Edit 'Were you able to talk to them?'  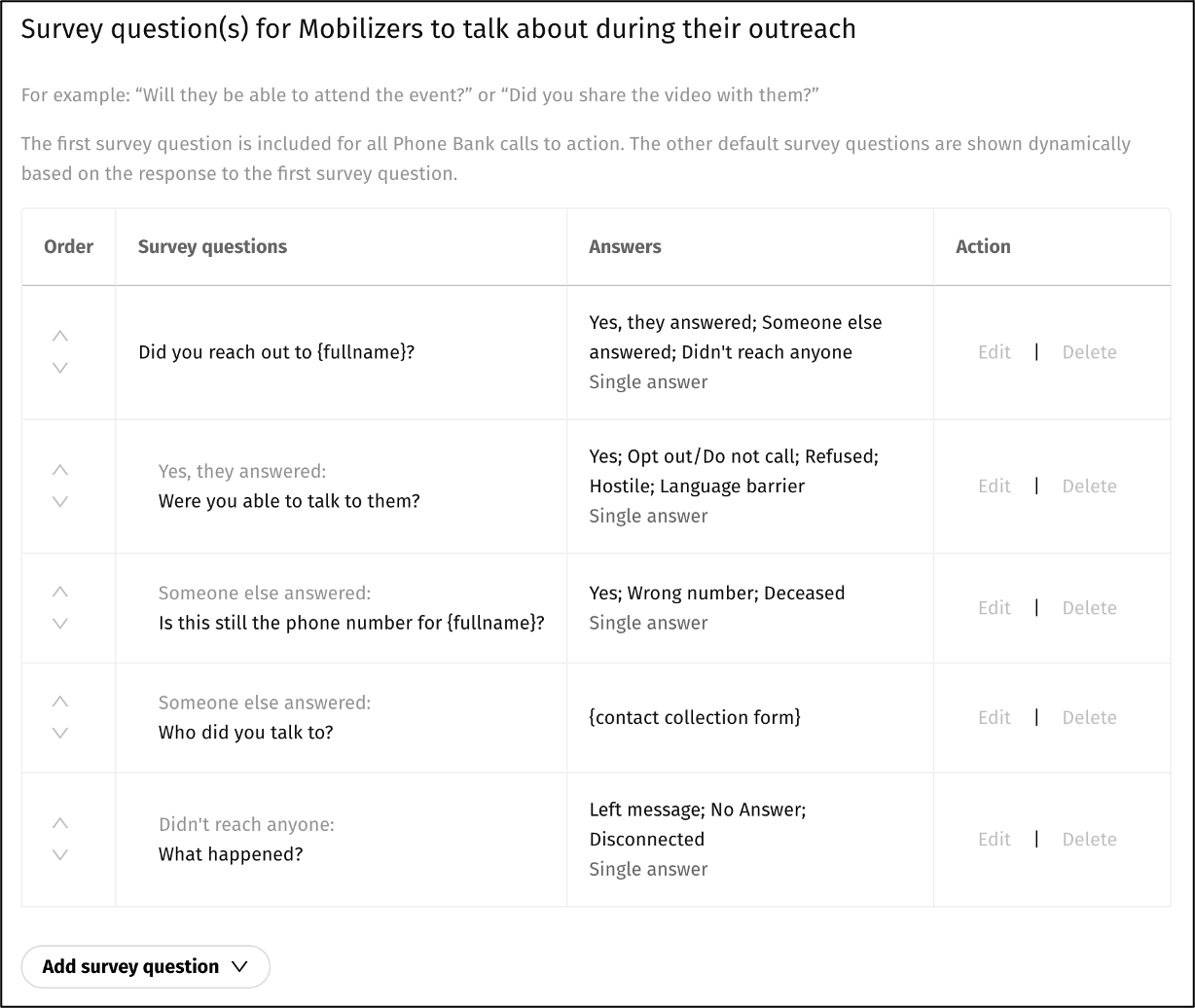[995, 486]
